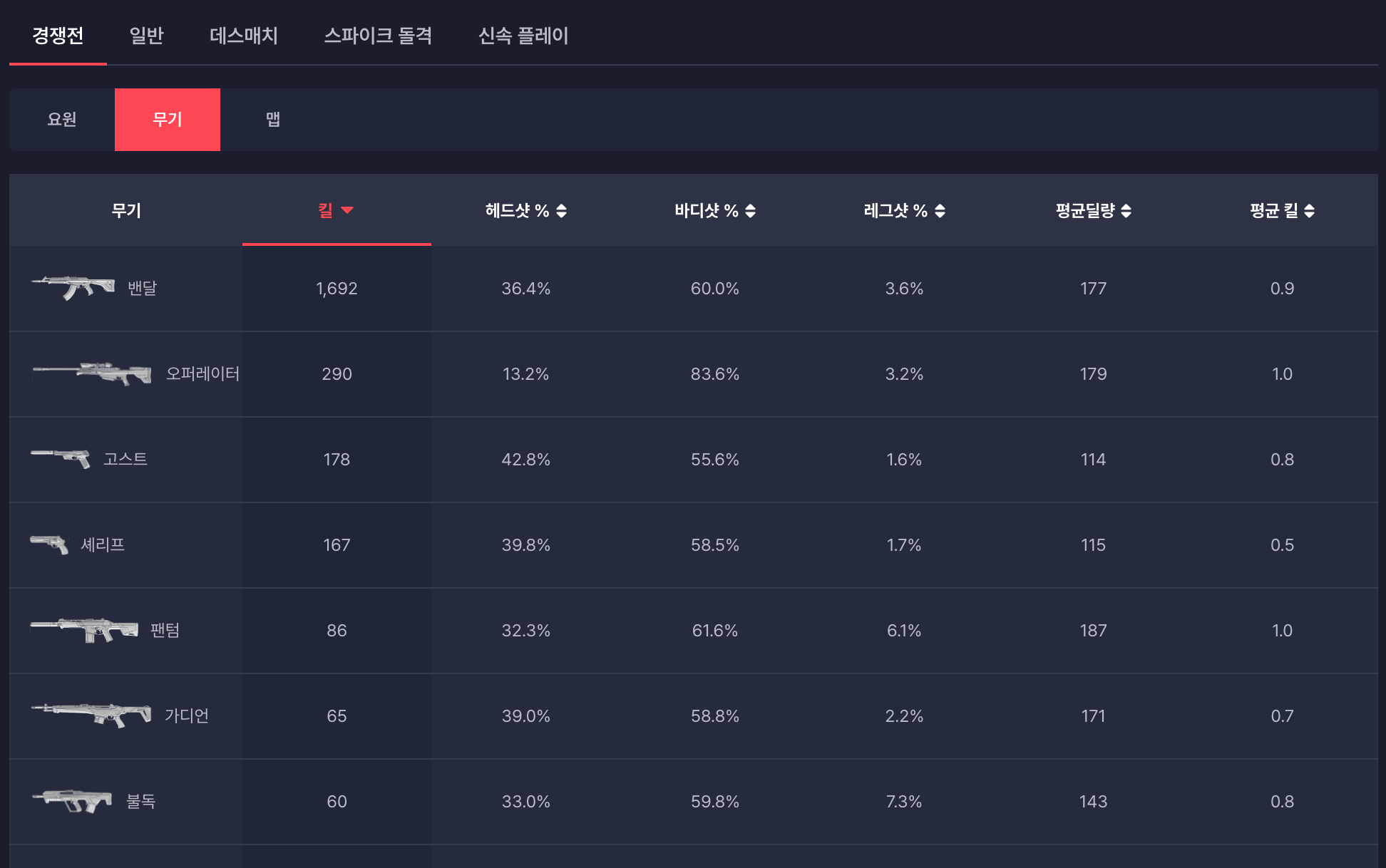Click the Ghost (고스트) pistol icon
The height and width of the screenshot is (868, 1386).
click(61, 459)
